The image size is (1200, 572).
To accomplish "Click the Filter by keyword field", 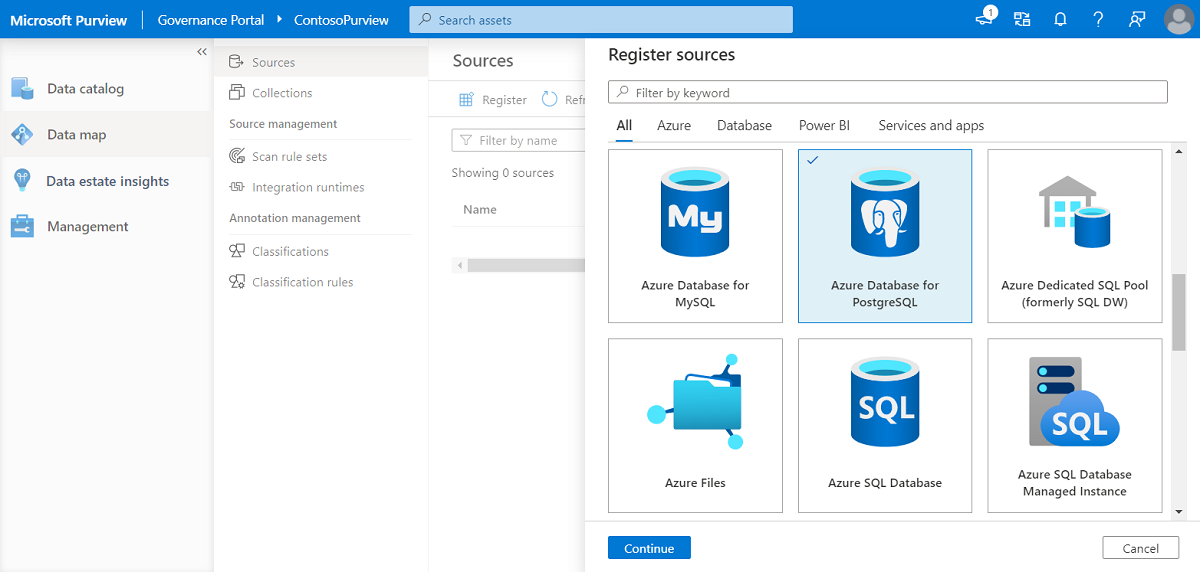I will (887, 92).
